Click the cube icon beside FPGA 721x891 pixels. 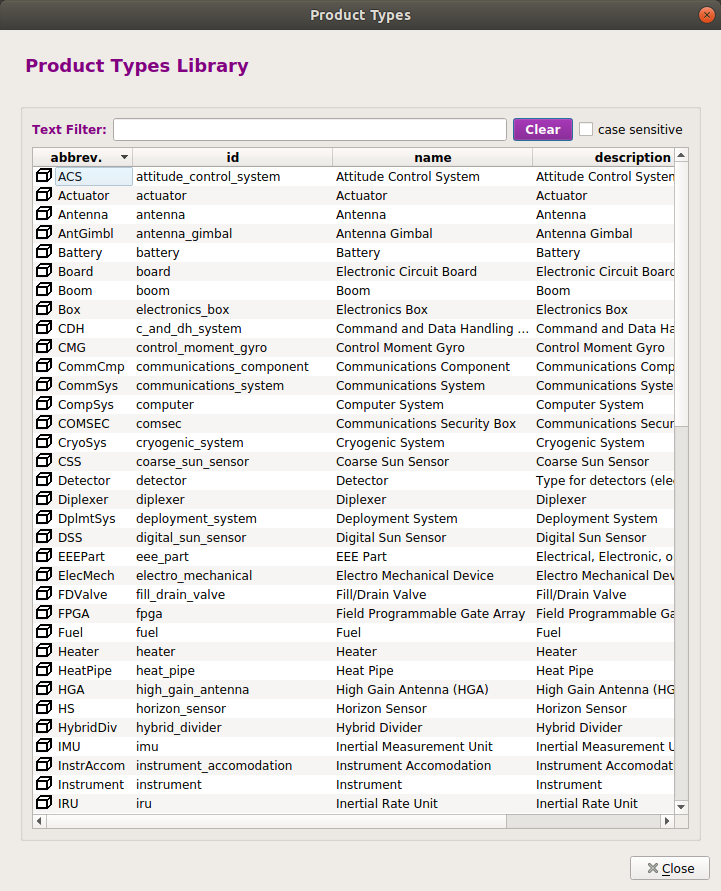point(44,613)
